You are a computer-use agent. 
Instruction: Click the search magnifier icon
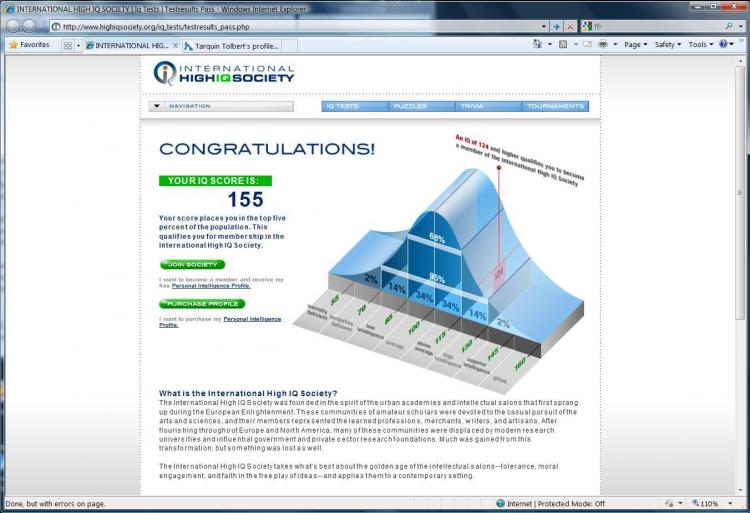tap(728, 26)
